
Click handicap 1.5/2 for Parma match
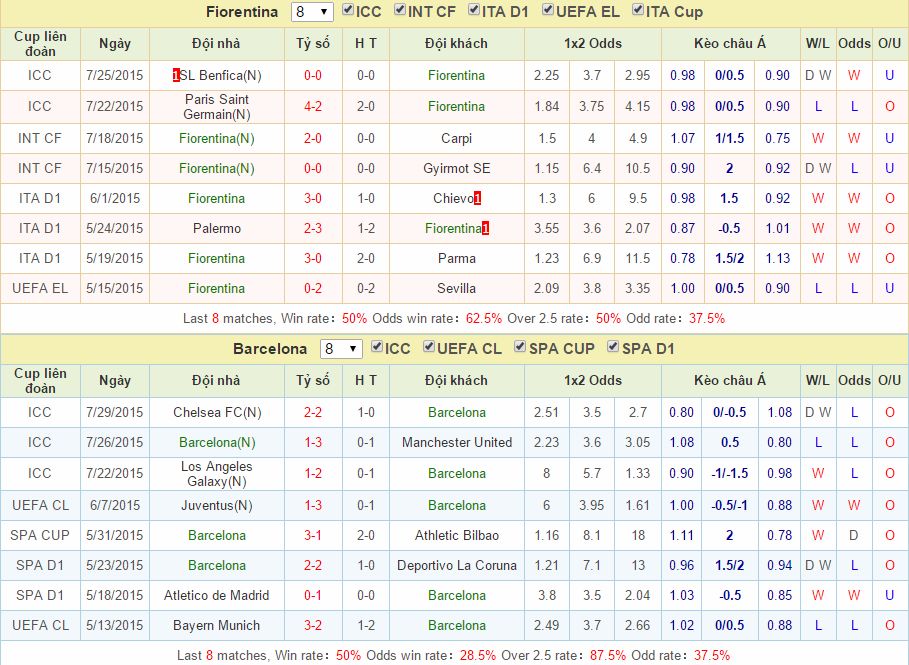[x=729, y=259]
